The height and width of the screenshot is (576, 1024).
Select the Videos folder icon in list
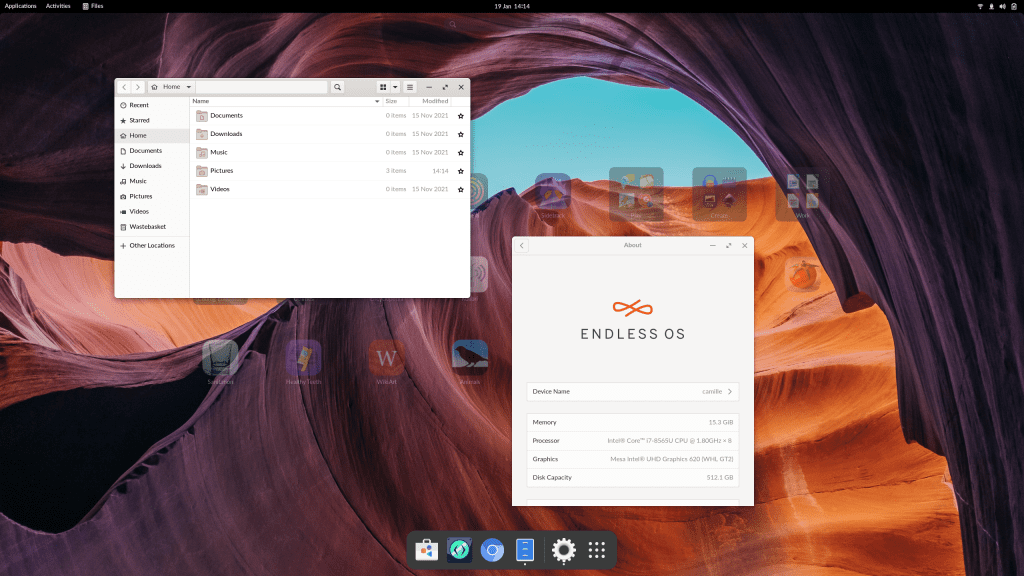tap(202, 189)
